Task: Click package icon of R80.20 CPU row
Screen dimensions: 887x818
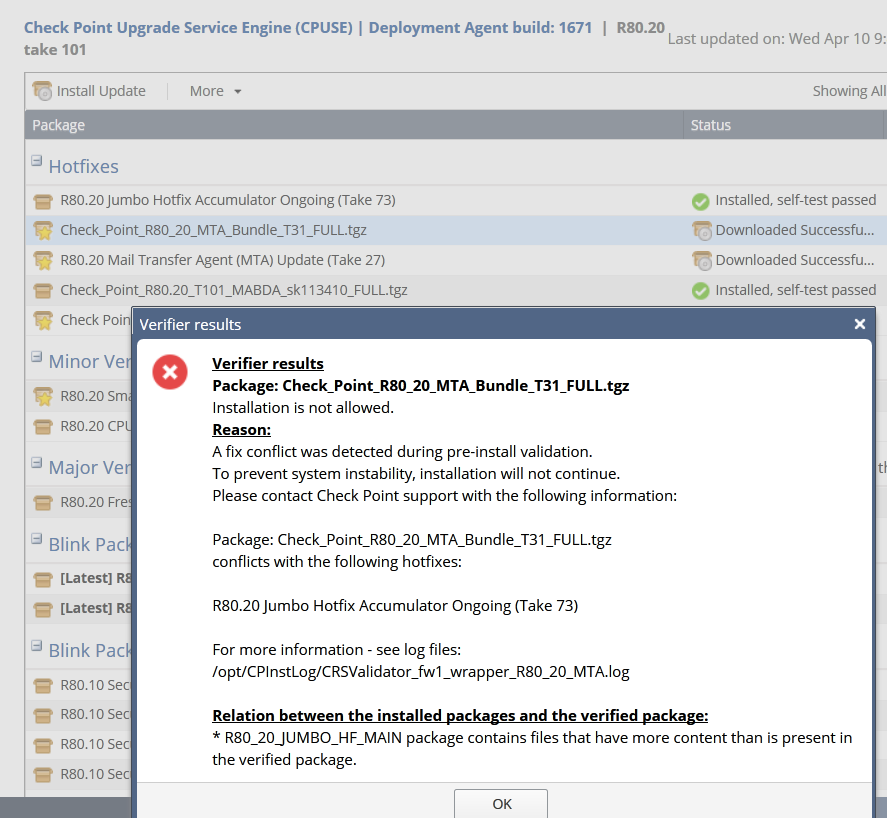Action: (43, 427)
